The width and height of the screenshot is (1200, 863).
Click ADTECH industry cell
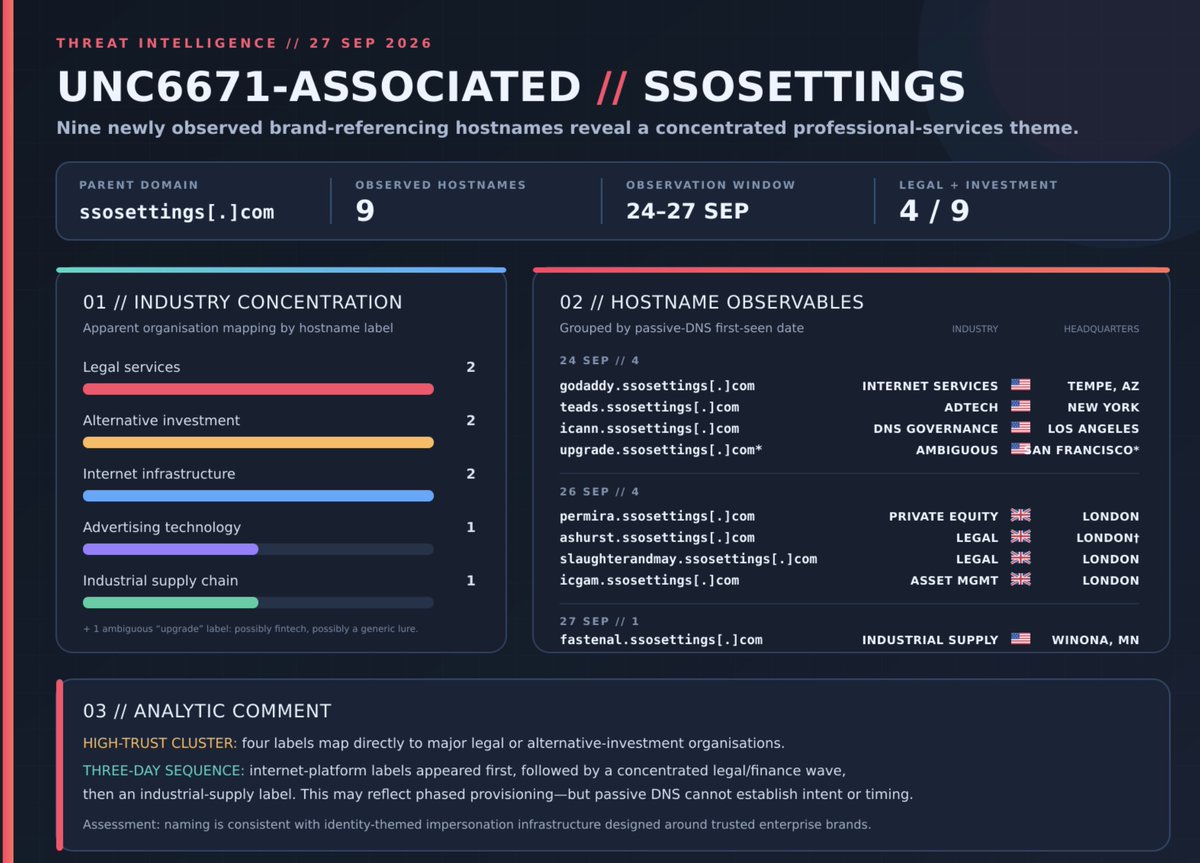pyautogui.click(x=971, y=407)
